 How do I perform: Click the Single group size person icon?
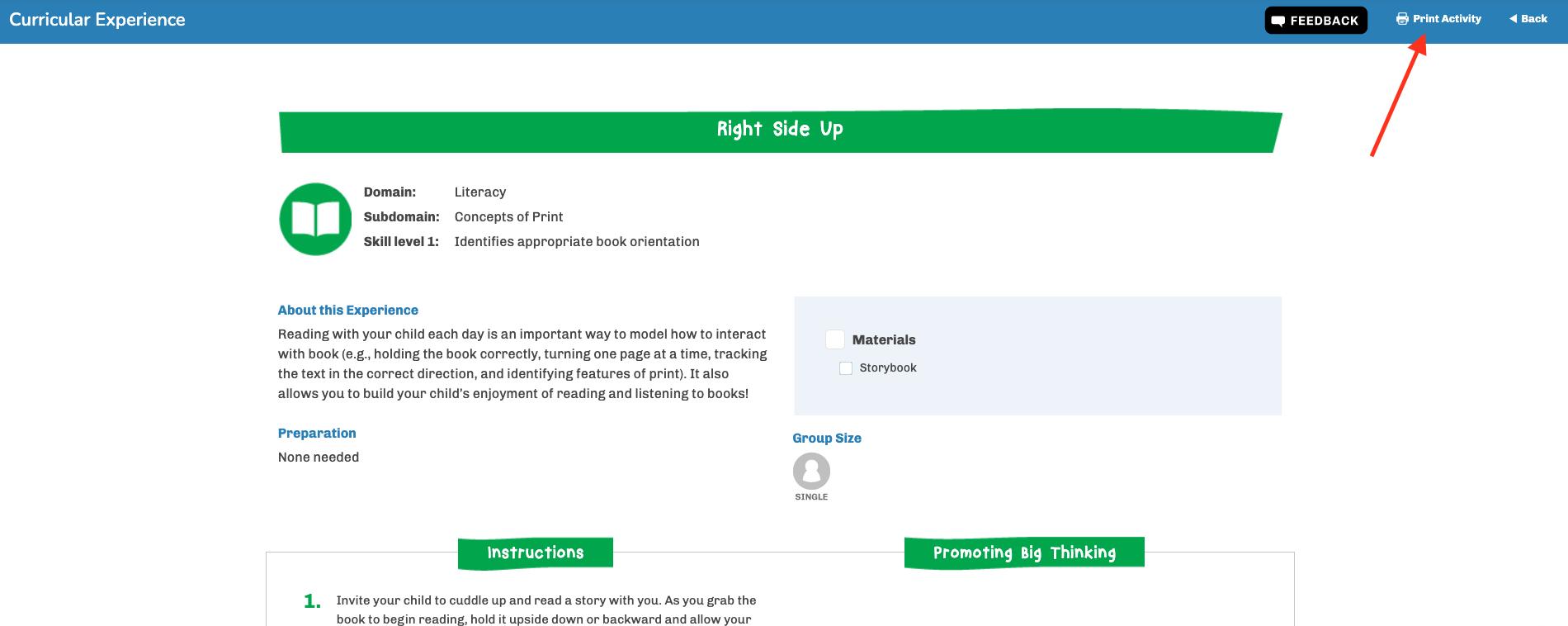pos(811,471)
